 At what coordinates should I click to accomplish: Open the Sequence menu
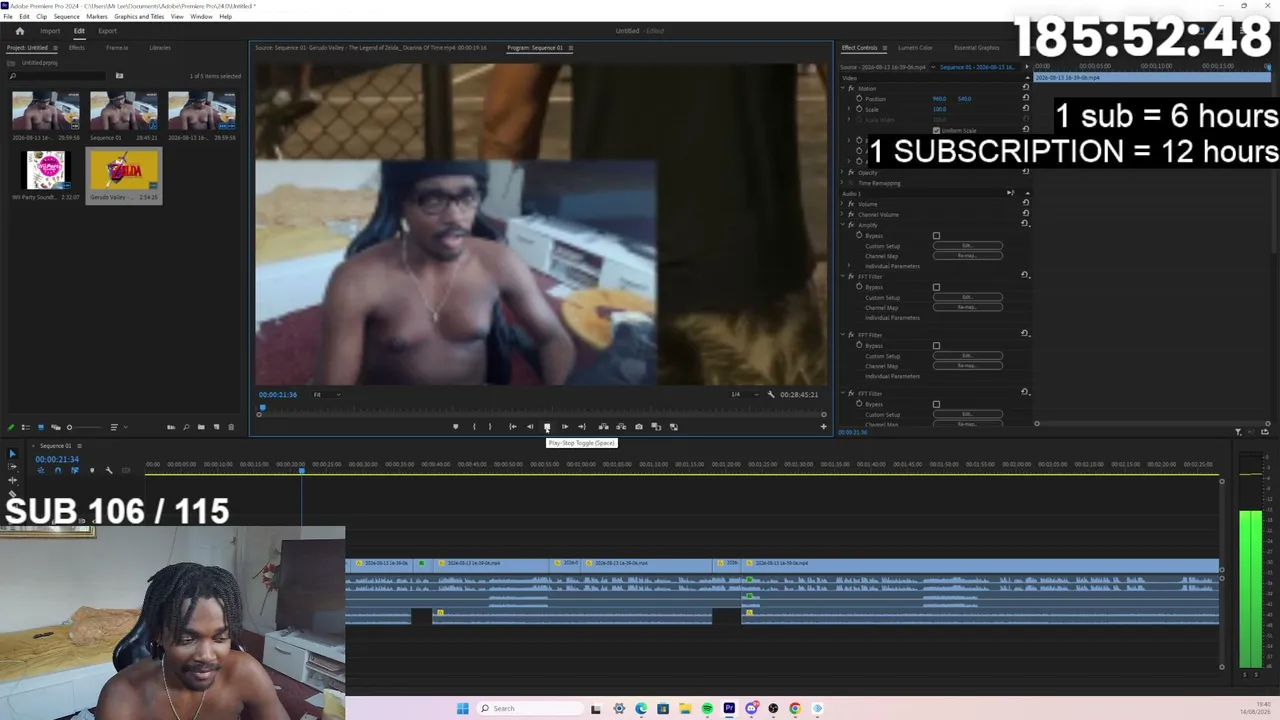click(x=66, y=17)
